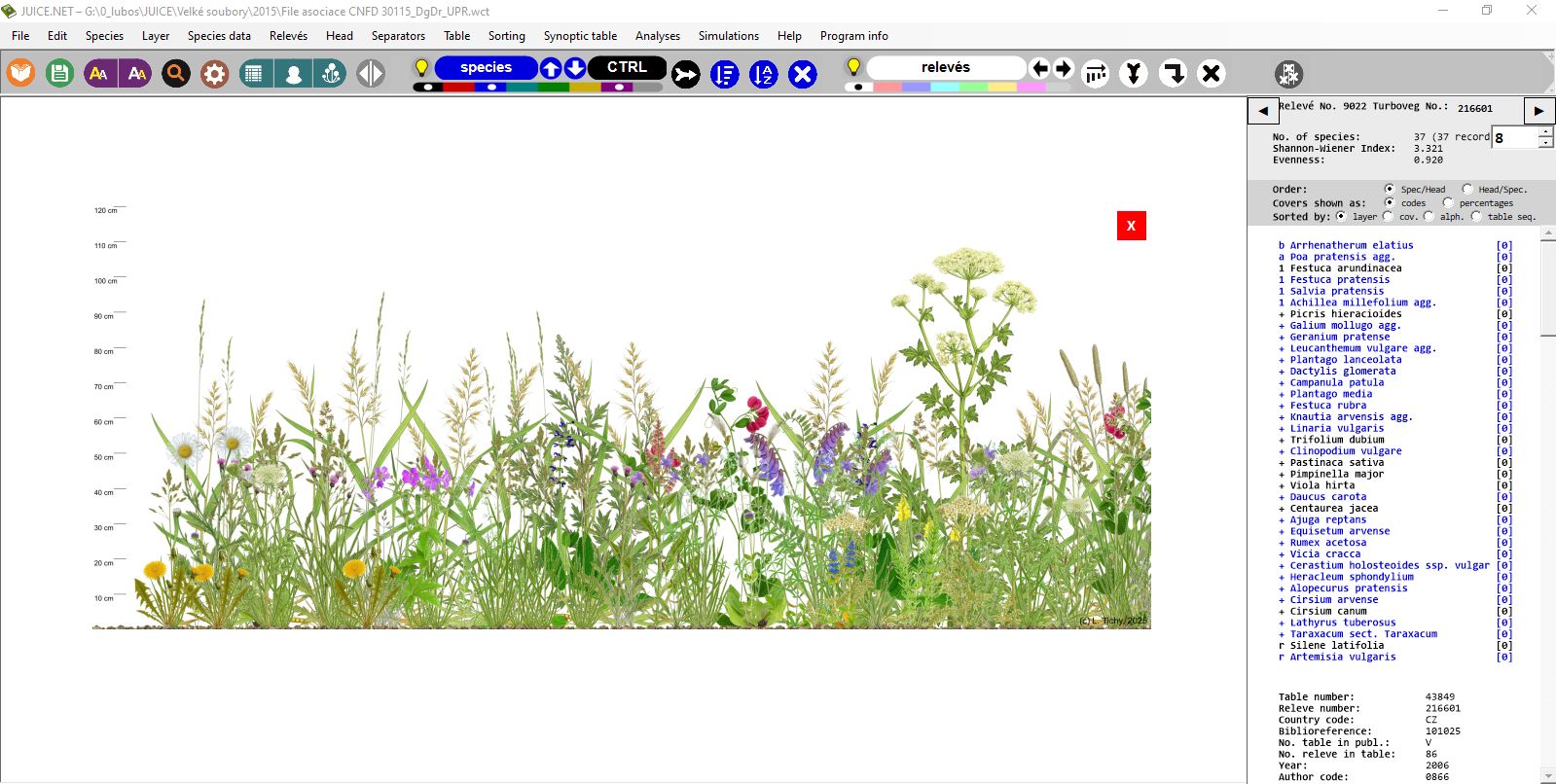The width and height of the screenshot is (1556, 784).
Task: Move species down with blue arrow
Action: (x=575, y=68)
